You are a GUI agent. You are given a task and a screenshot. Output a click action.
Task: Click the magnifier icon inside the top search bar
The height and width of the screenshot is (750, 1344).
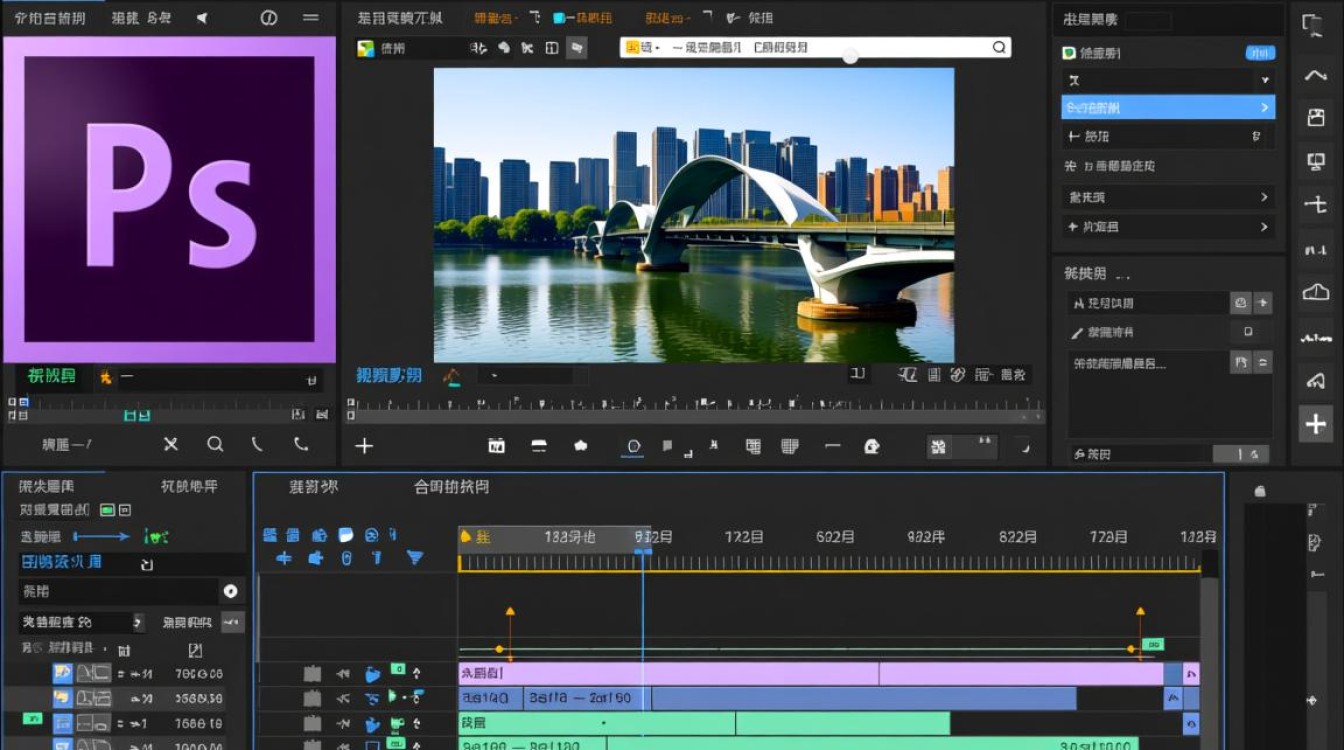coord(998,47)
